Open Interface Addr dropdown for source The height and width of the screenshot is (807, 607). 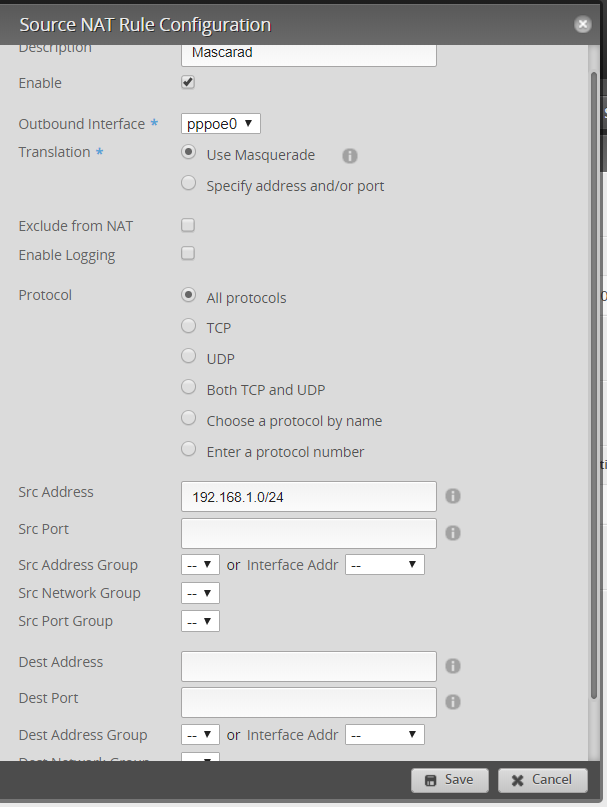[385, 565]
